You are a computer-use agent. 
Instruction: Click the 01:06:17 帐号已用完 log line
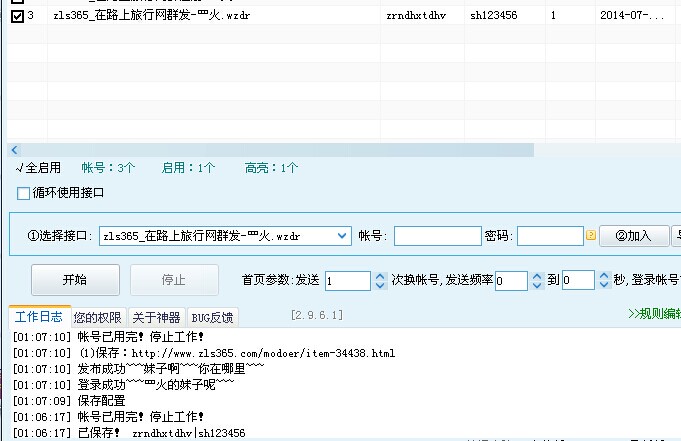[108, 417]
